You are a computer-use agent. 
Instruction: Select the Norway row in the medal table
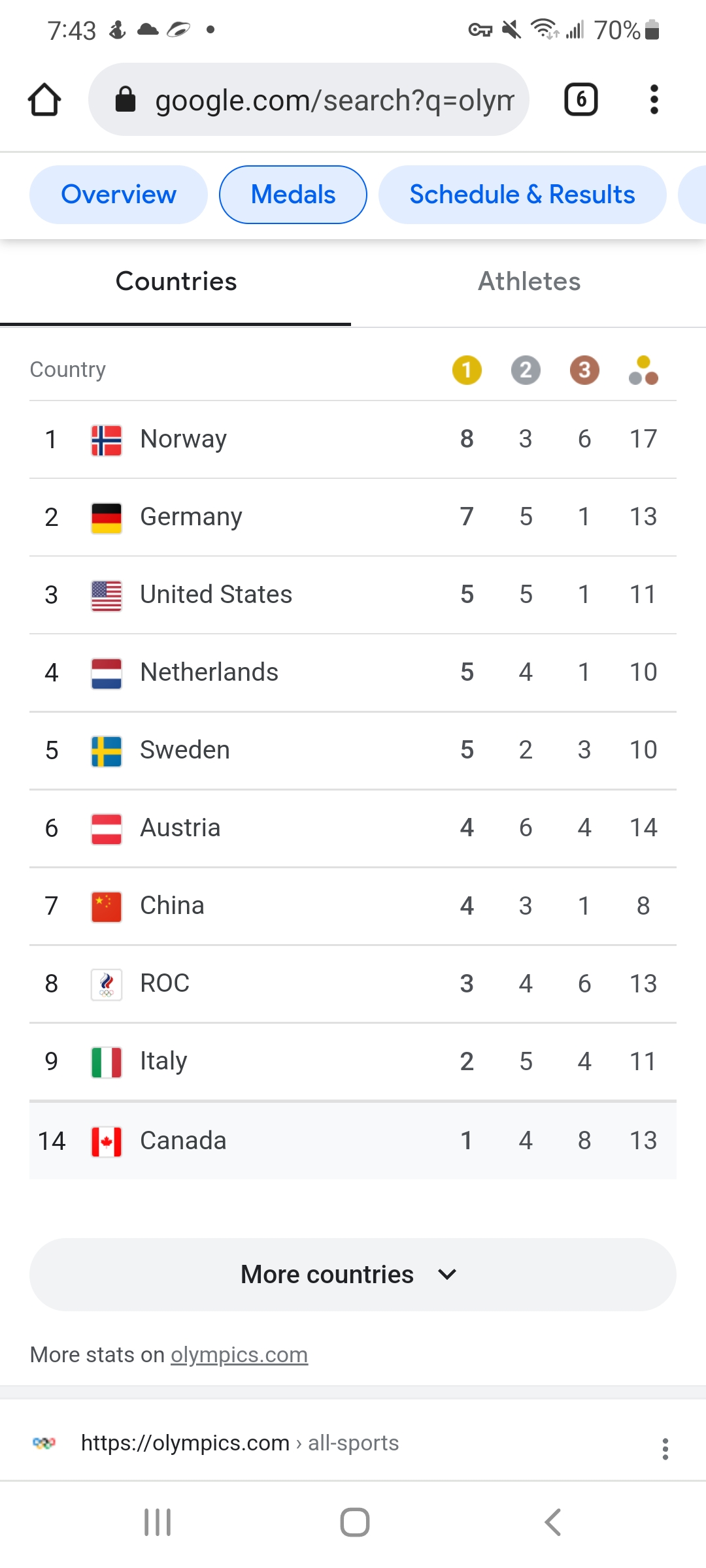(x=353, y=439)
